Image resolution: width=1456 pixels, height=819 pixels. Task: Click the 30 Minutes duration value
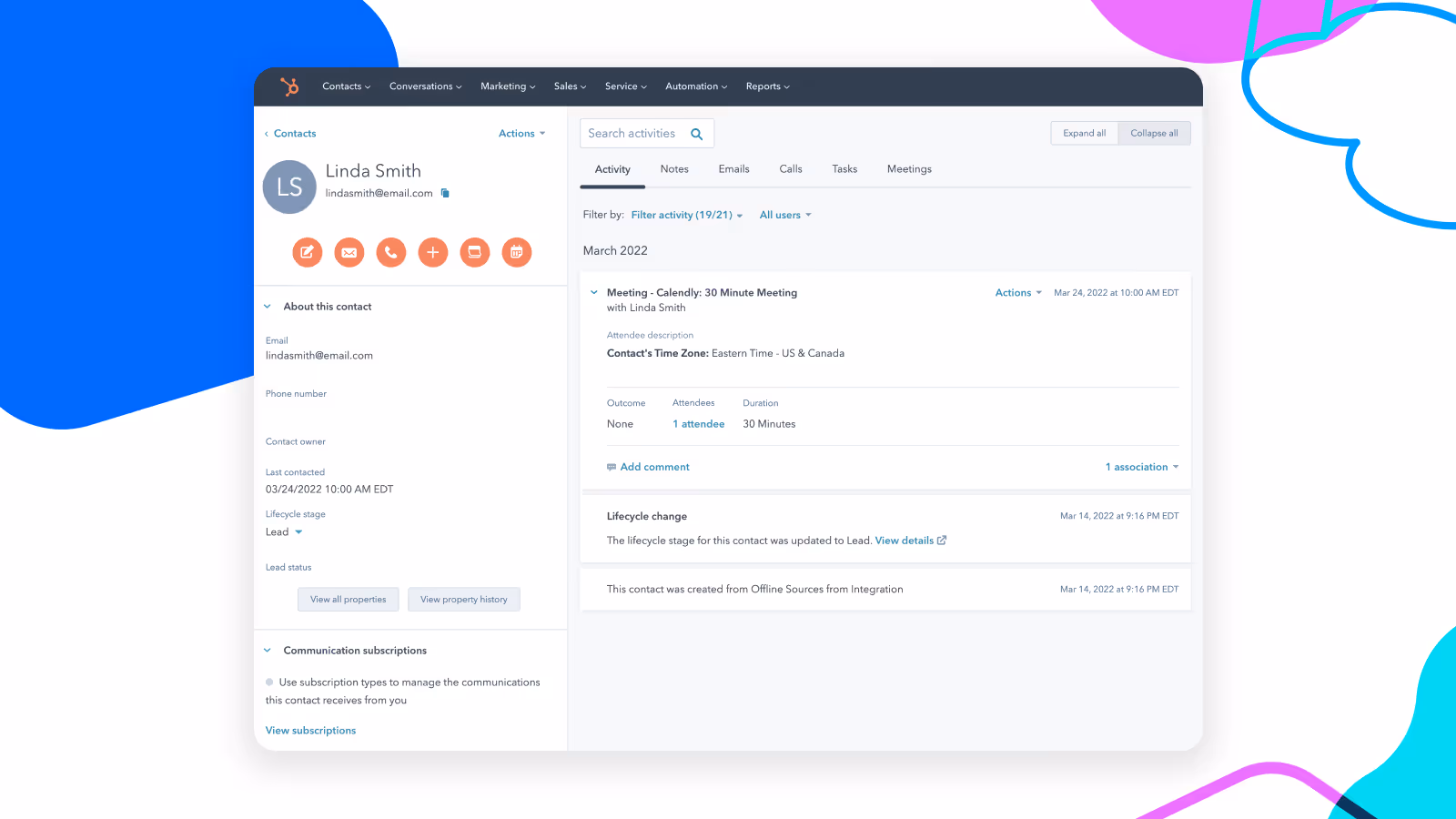(x=769, y=424)
